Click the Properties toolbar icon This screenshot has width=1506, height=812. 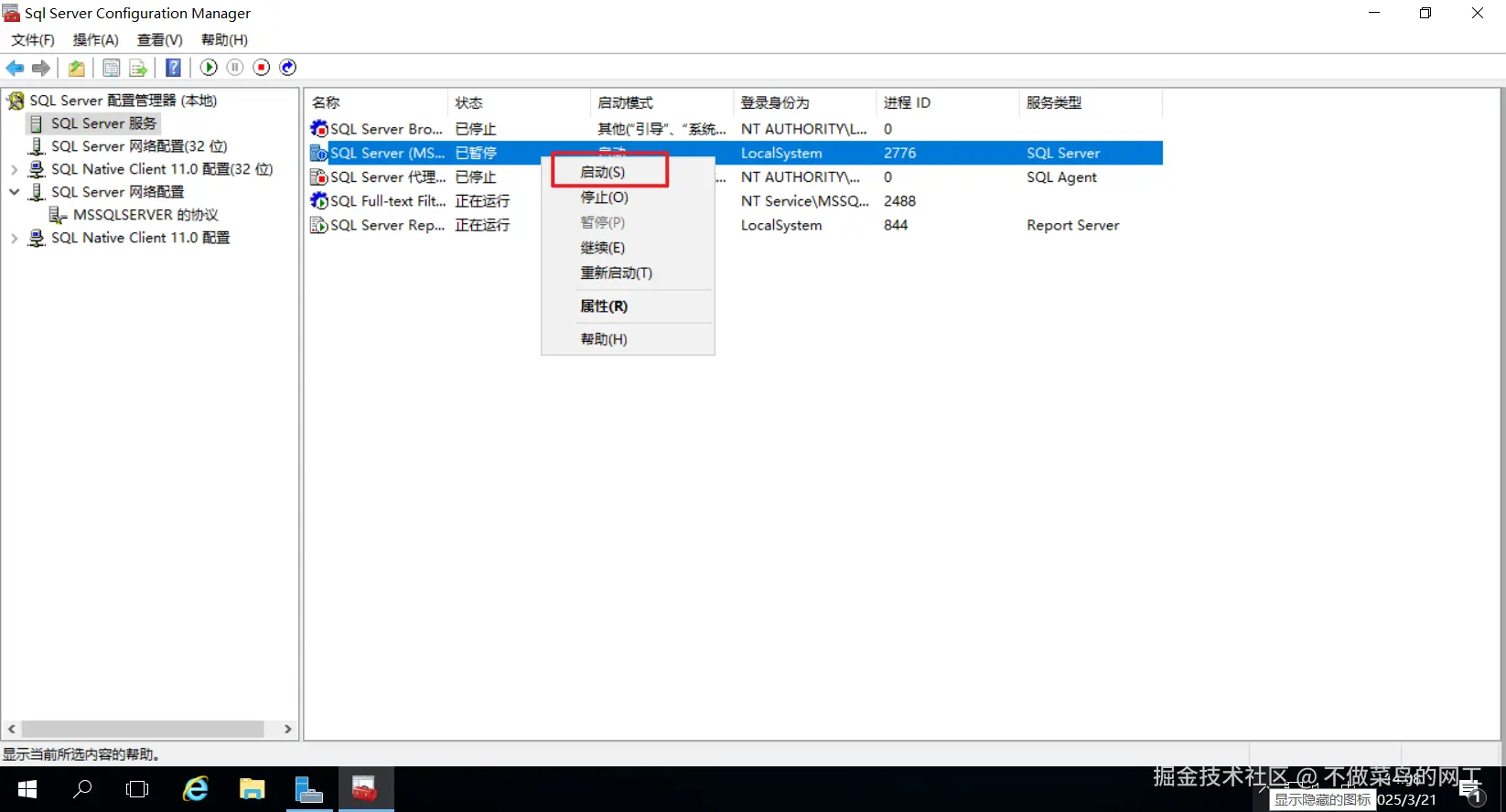click(x=112, y=68)
